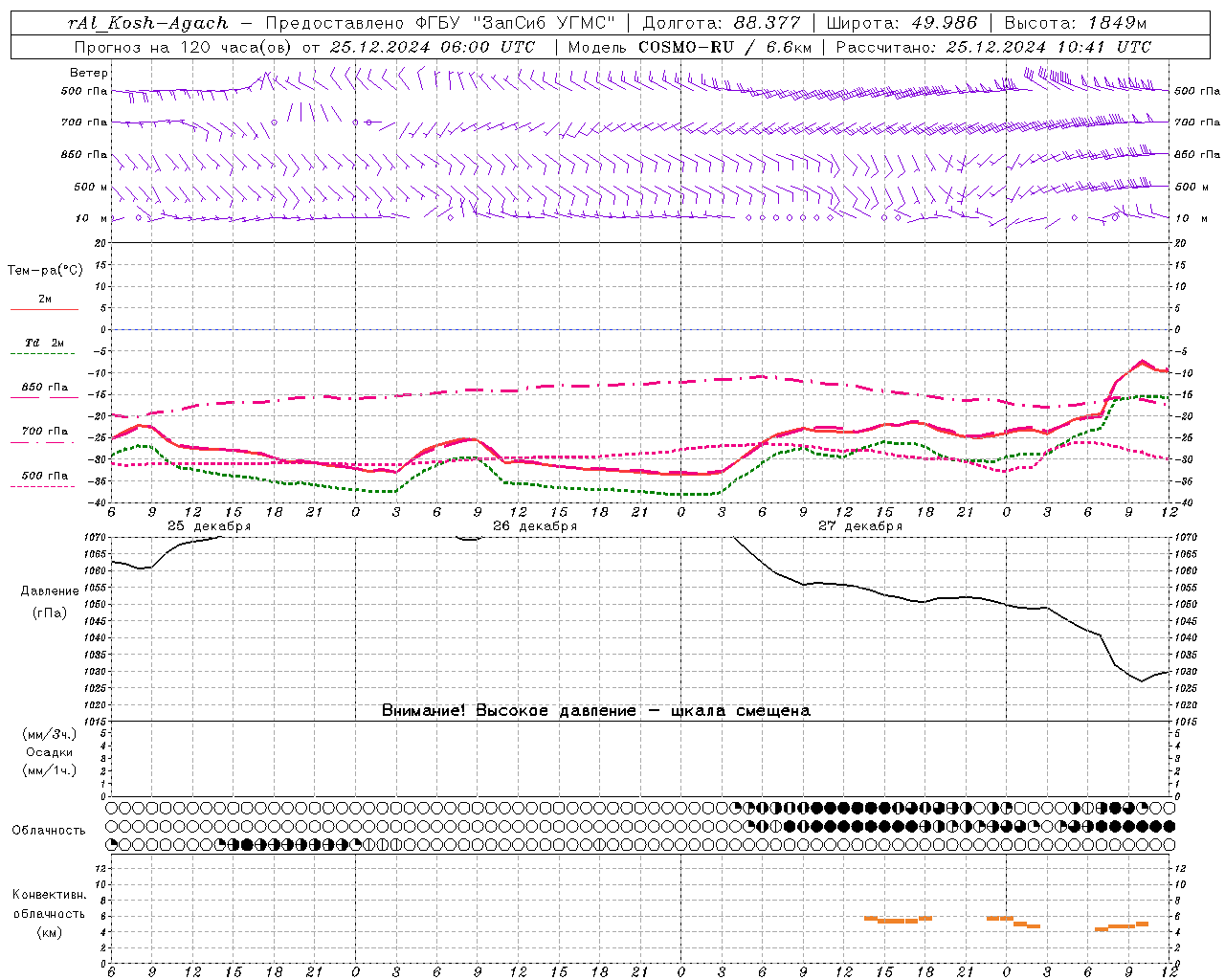Click the Давление panel label
This screenshot has height=980, width=1225.
tap(50, 591)
